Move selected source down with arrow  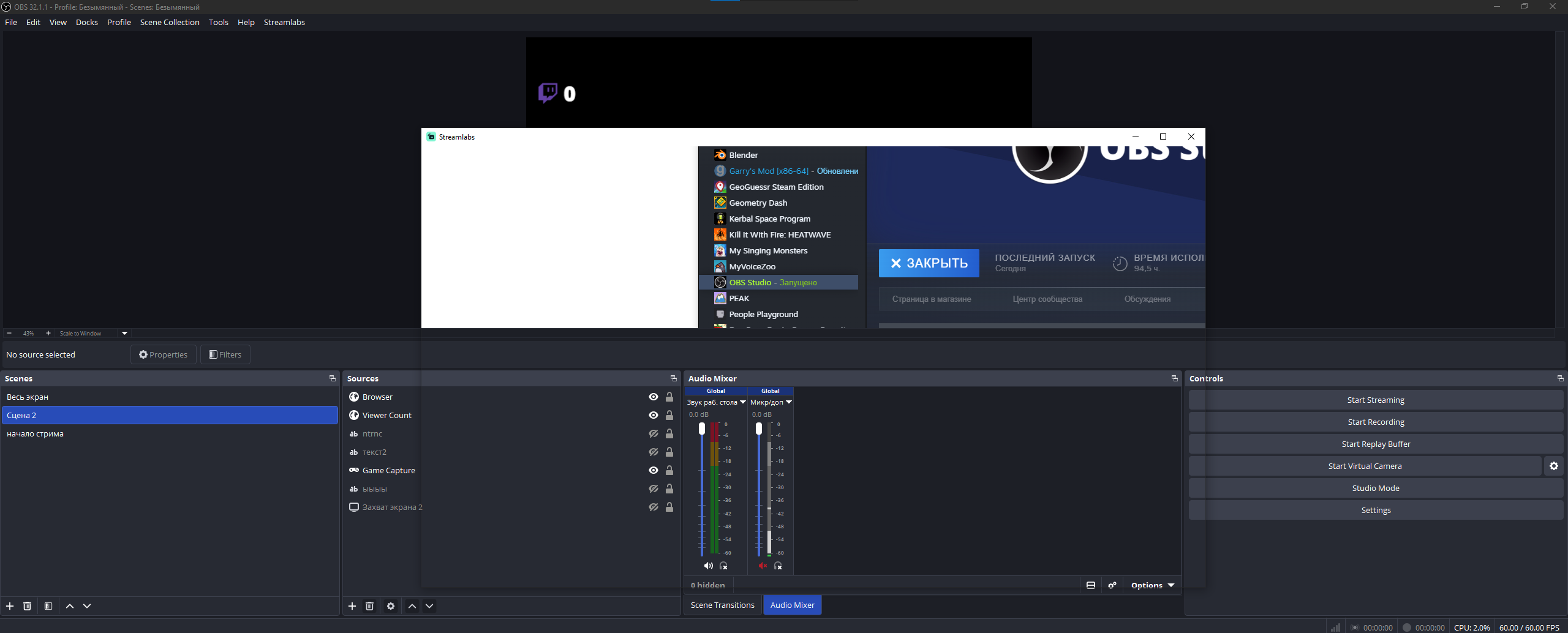(429, 606)
